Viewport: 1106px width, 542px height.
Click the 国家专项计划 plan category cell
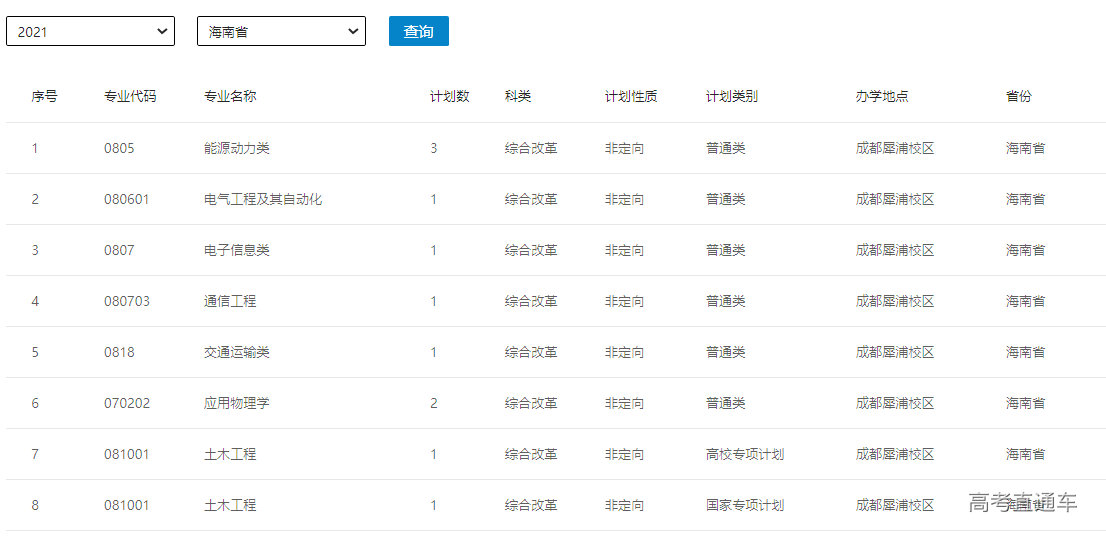[x=745, y=505]
